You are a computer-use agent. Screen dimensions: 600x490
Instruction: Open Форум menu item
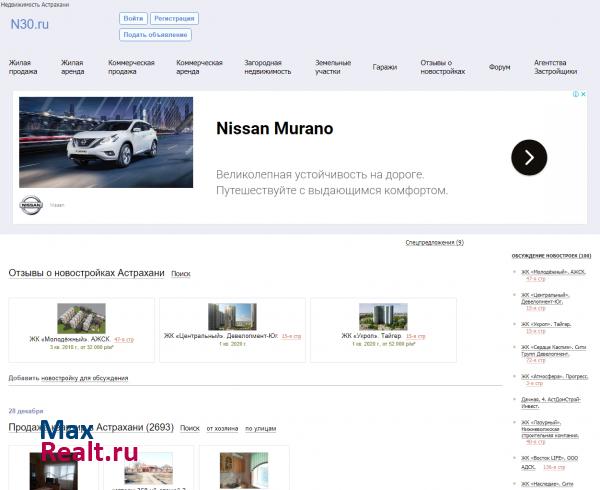499,67
